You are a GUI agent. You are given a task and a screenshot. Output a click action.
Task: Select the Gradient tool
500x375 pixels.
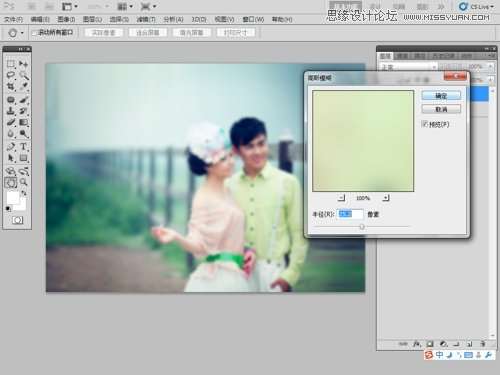point(23,122)
